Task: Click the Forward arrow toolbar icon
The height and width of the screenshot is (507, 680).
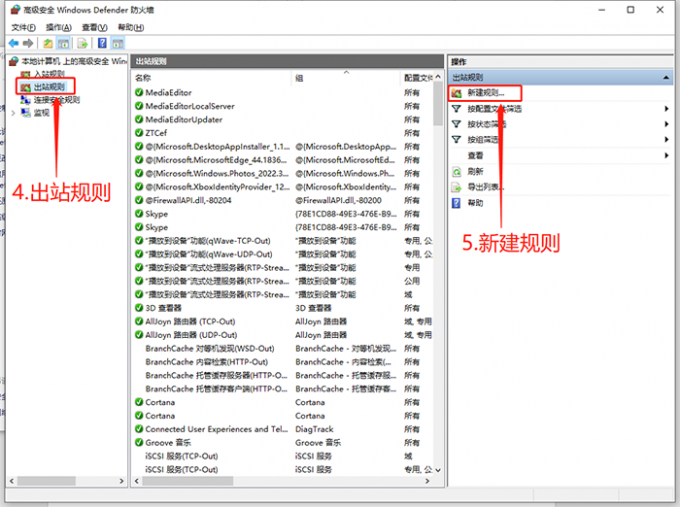Action: (28, 43)
